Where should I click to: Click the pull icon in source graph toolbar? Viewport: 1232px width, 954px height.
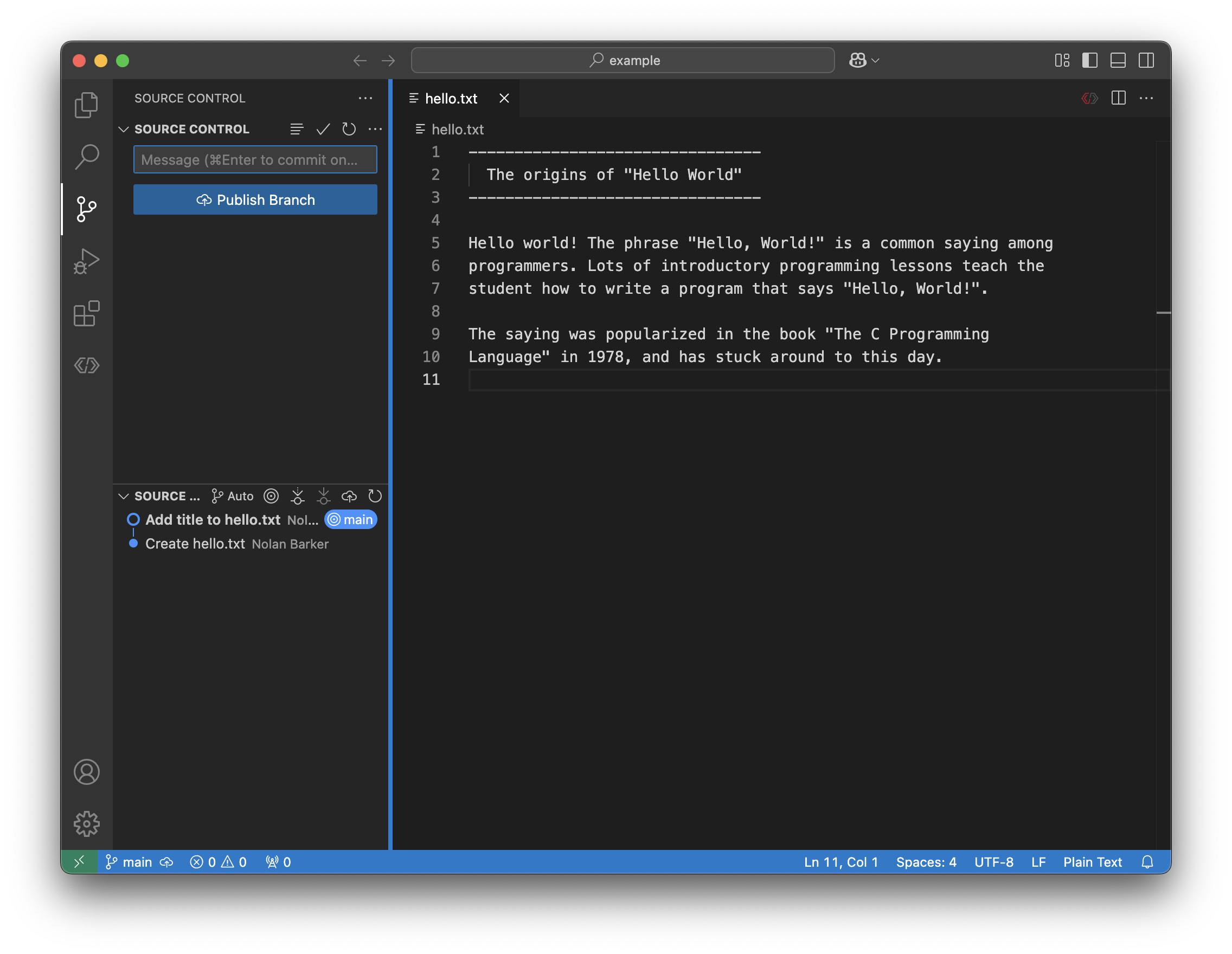point(323,496)
